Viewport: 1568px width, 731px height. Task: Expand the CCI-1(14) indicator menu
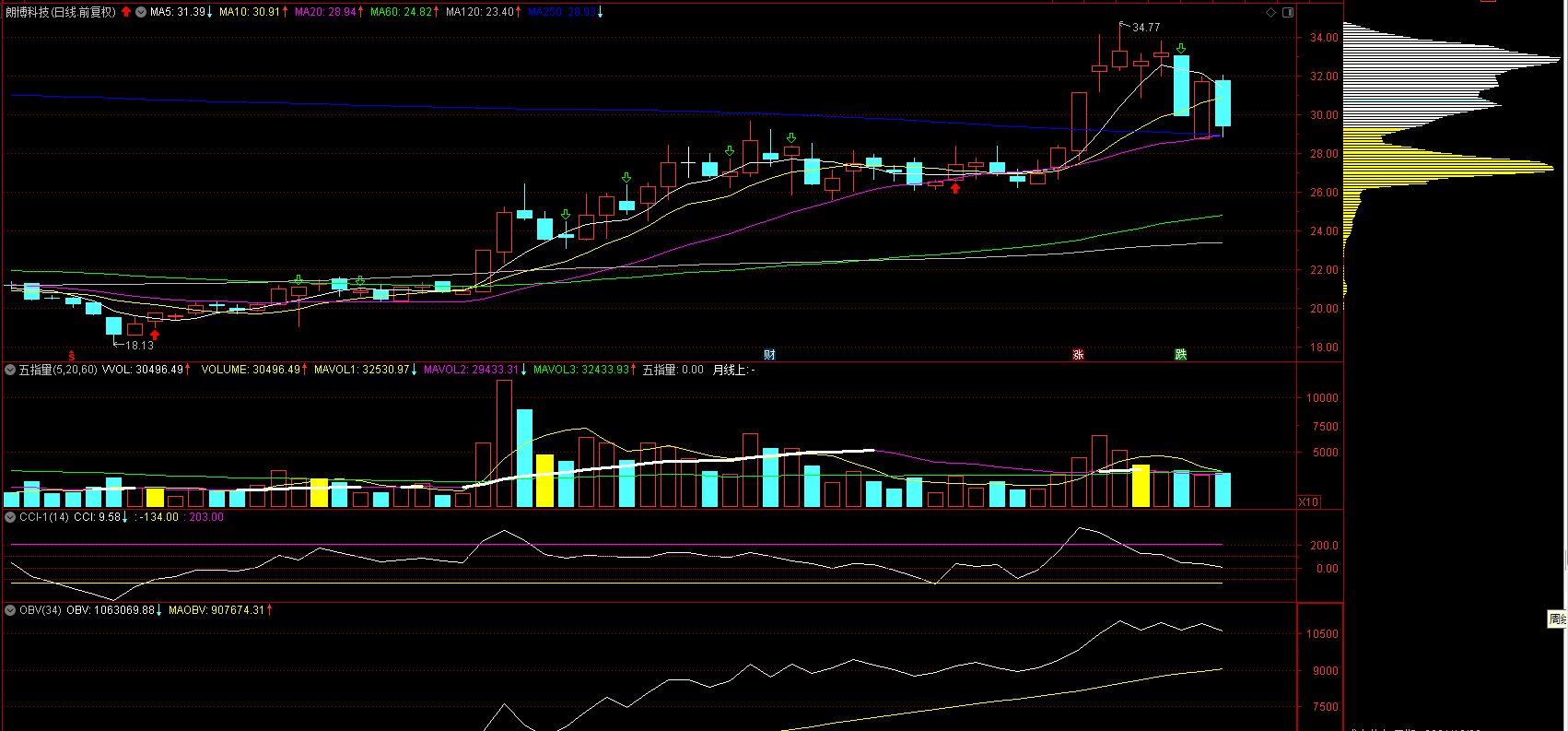10,517
